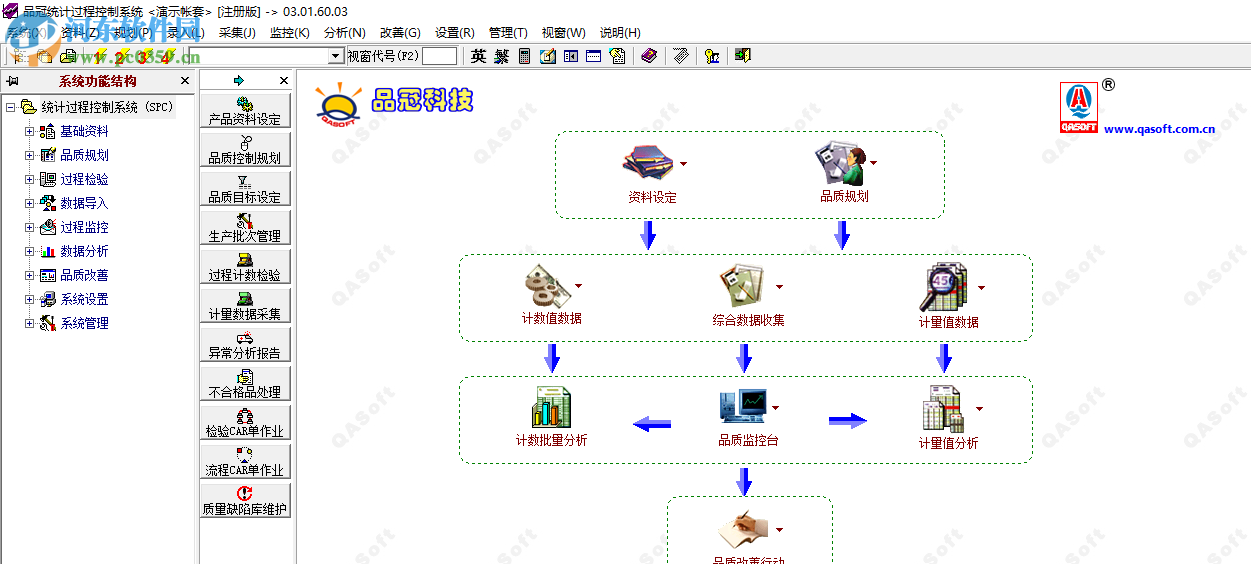Open 品质监控台 computer icon
Viewport: 1251px width, 564px height.
[x=743, y=408]
